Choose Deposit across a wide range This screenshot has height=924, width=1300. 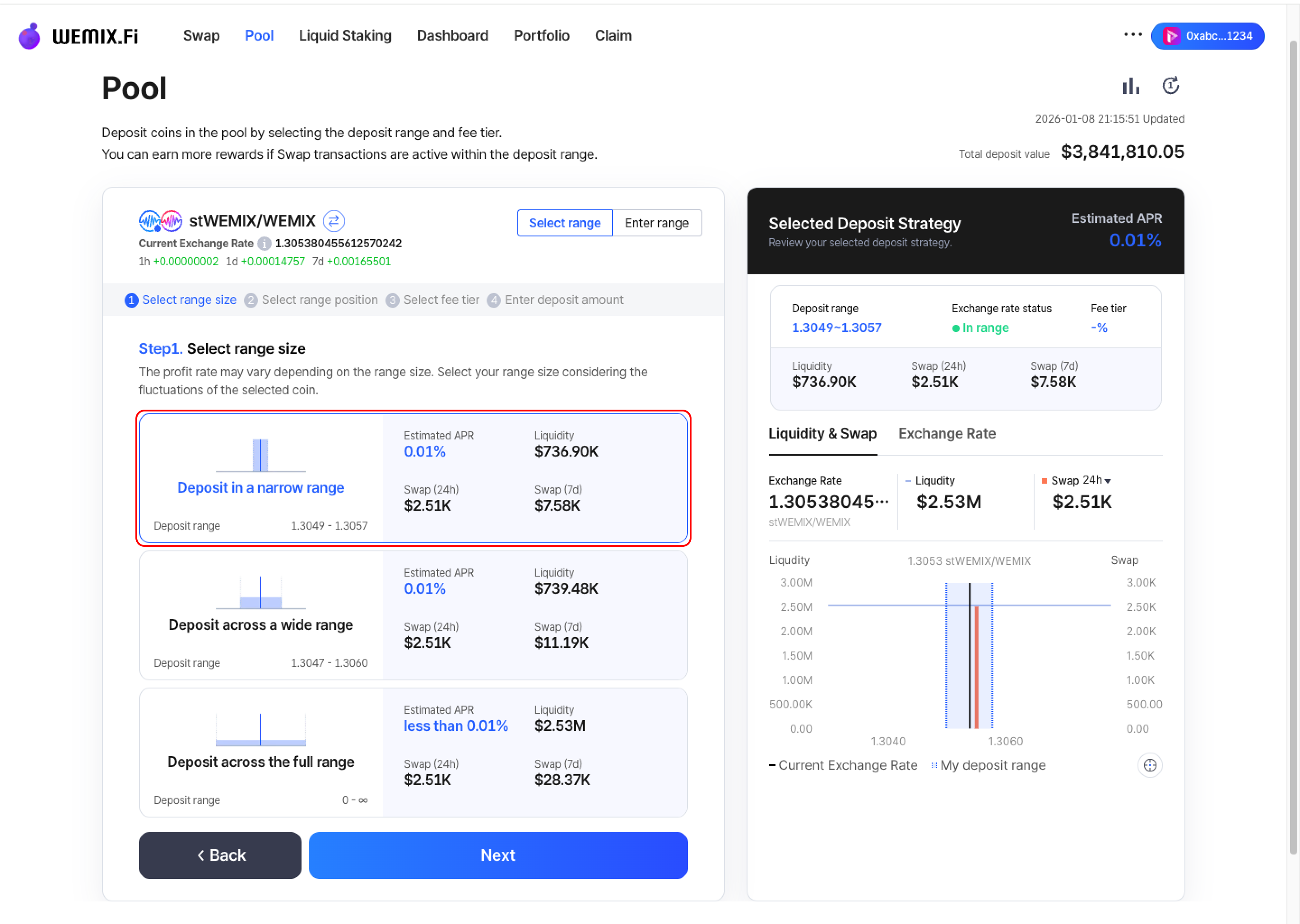pos(413,615)
